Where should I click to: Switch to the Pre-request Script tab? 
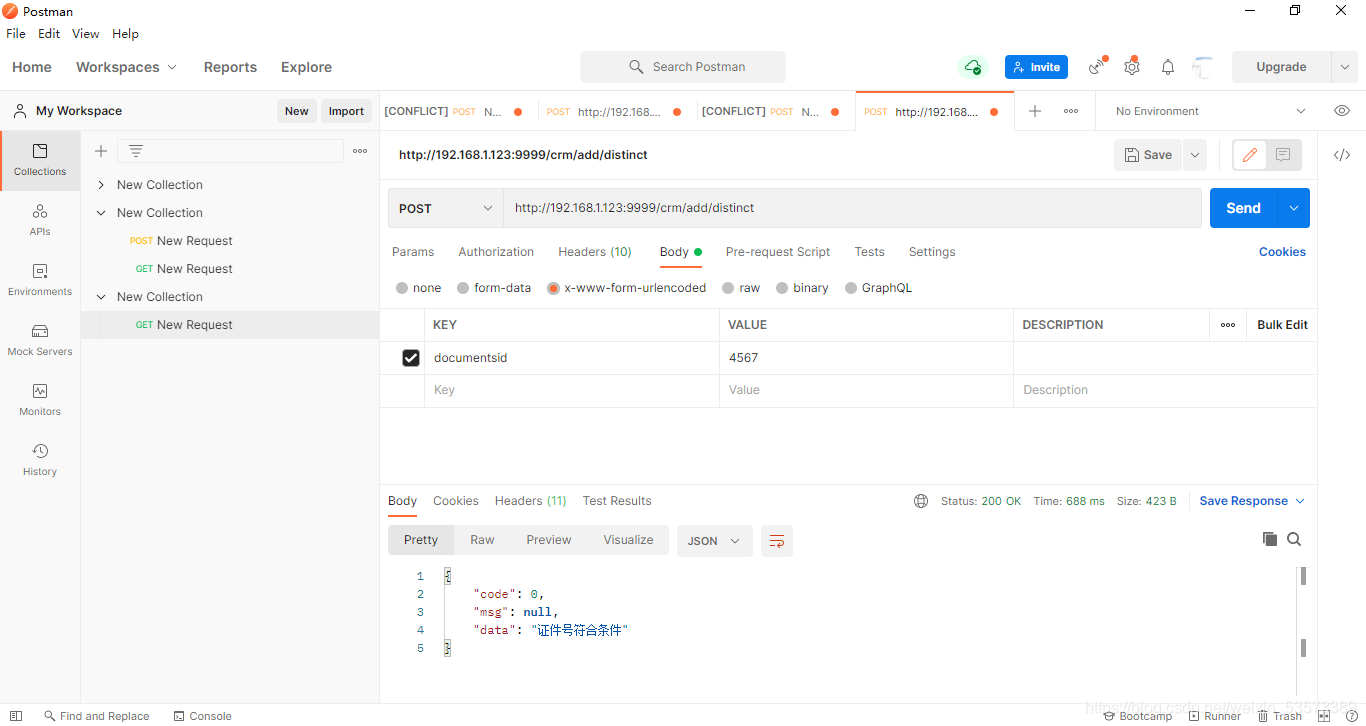click(x=778, y=252)
